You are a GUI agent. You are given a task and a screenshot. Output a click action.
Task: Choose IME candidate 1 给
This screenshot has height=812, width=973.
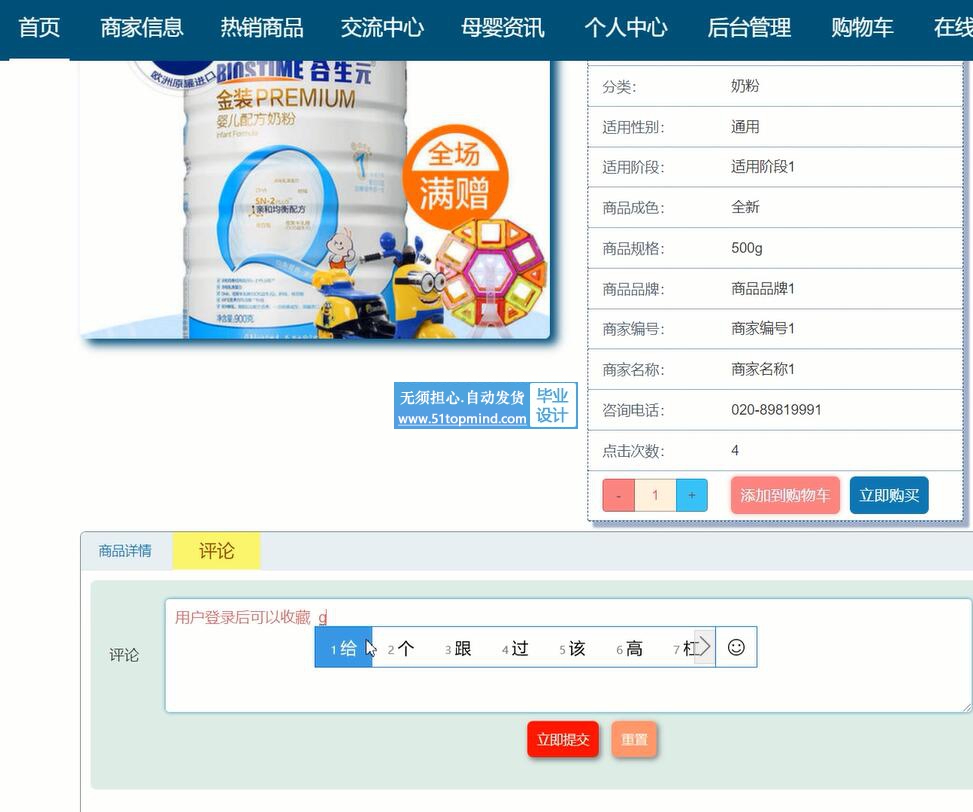[x=344, y=648]
